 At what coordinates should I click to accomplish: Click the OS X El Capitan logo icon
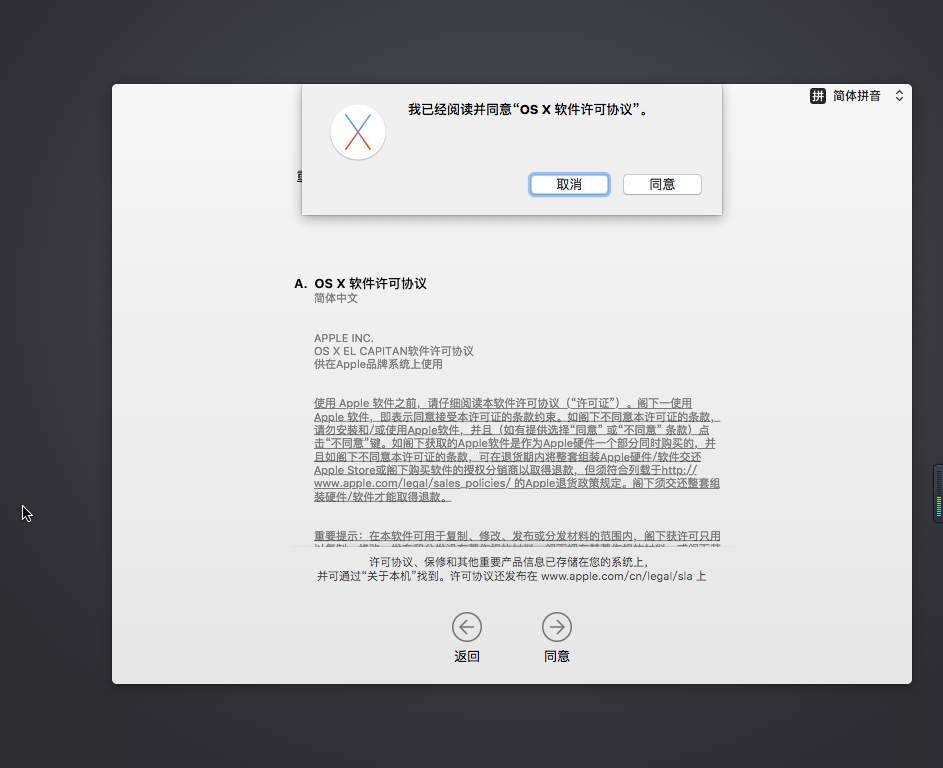[358, 132]
